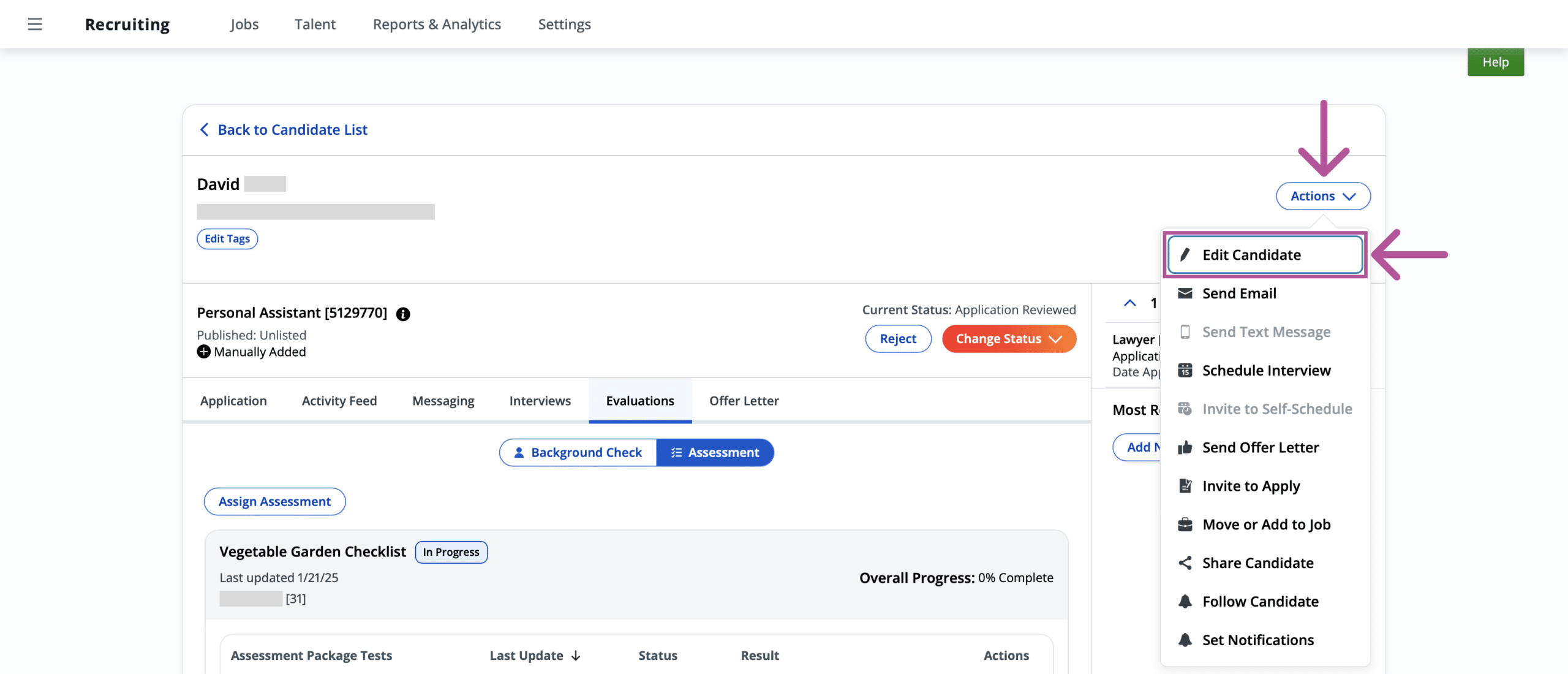1568x674 pixels.
Task: Collapse the side panel using up chevron
Action: click(1130, 303)
